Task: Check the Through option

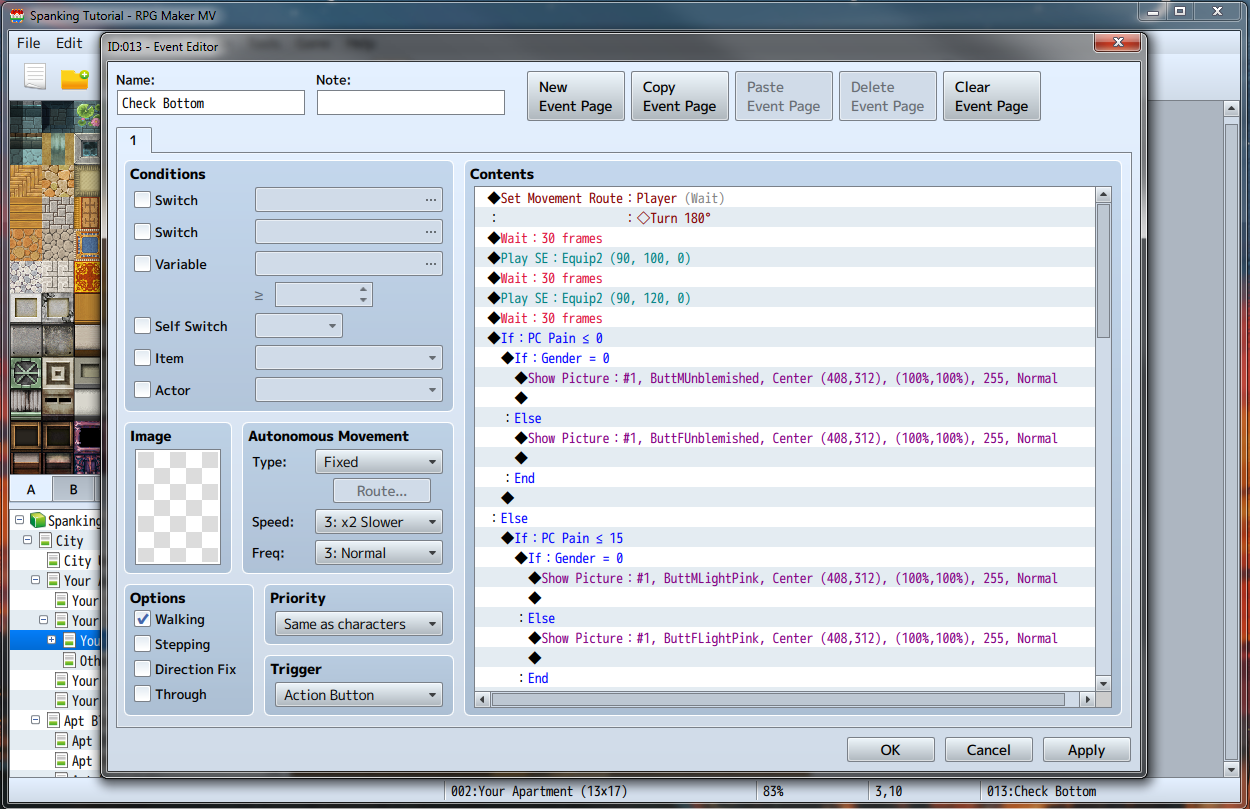Action: (x=143, y=694)
